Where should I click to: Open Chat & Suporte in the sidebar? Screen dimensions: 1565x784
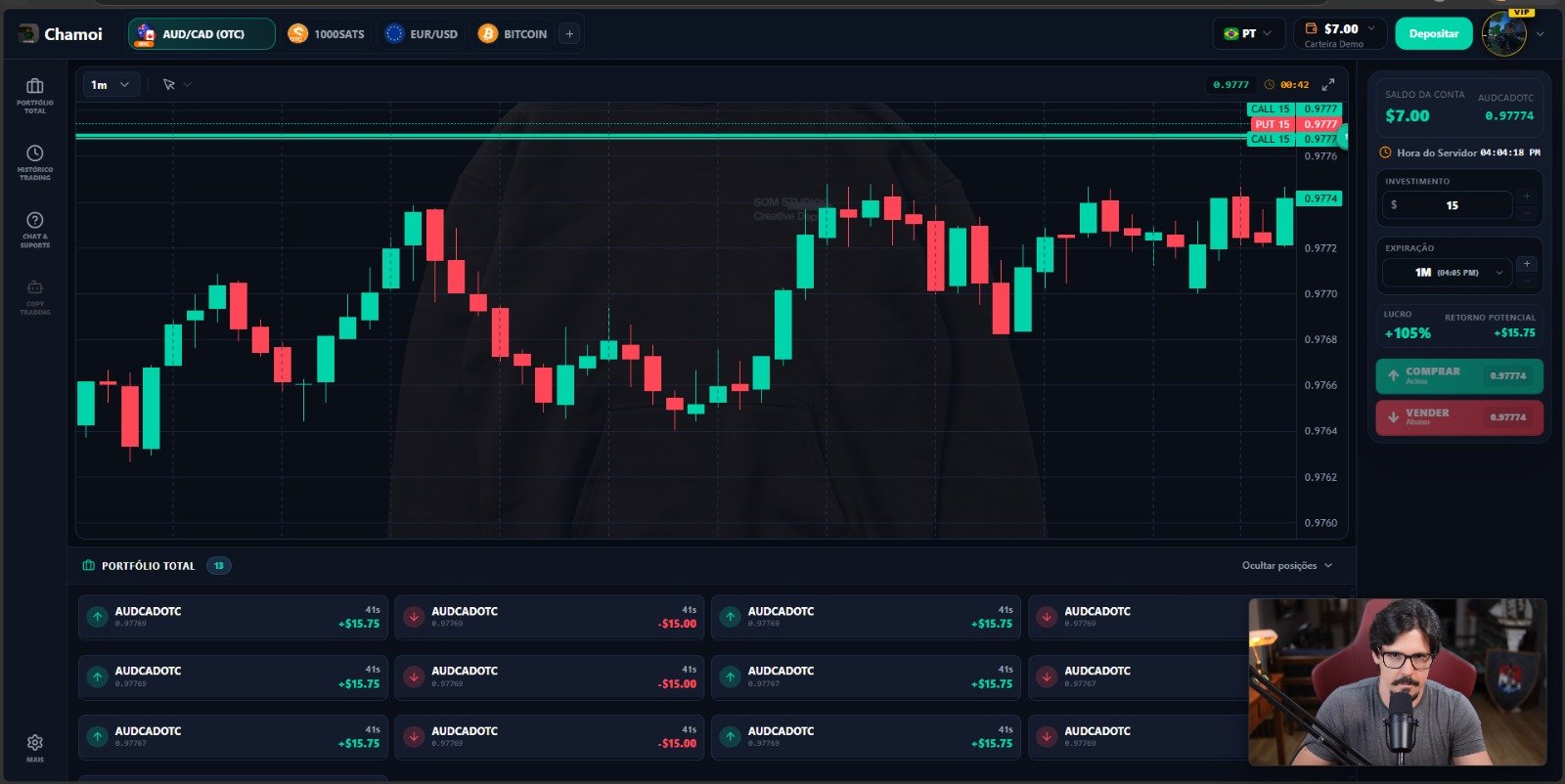[34, 230]
